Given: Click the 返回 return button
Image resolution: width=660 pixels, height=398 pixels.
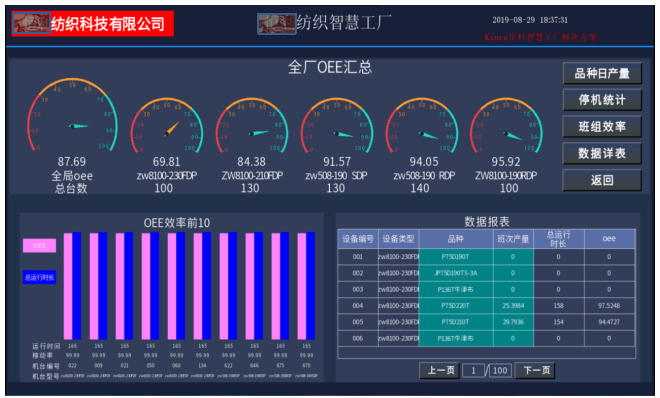Looking at the screenshot, I should (602, 180).
